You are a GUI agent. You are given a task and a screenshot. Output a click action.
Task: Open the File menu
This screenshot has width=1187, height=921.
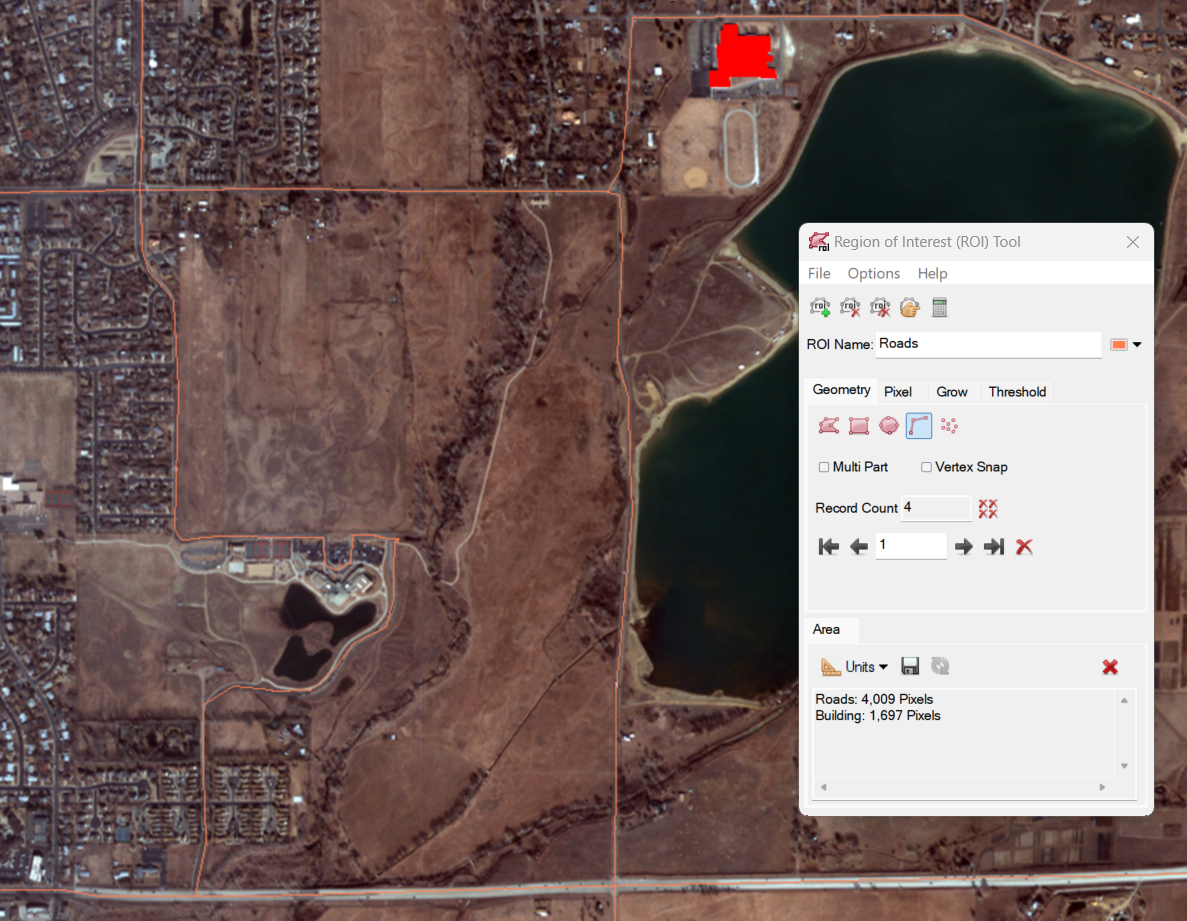pos(819,273)
